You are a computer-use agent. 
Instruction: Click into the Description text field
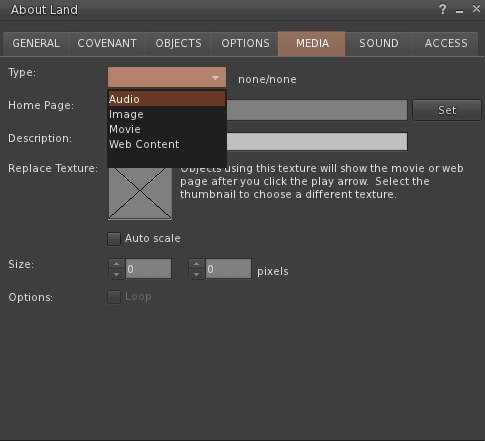tap(317, 142)
